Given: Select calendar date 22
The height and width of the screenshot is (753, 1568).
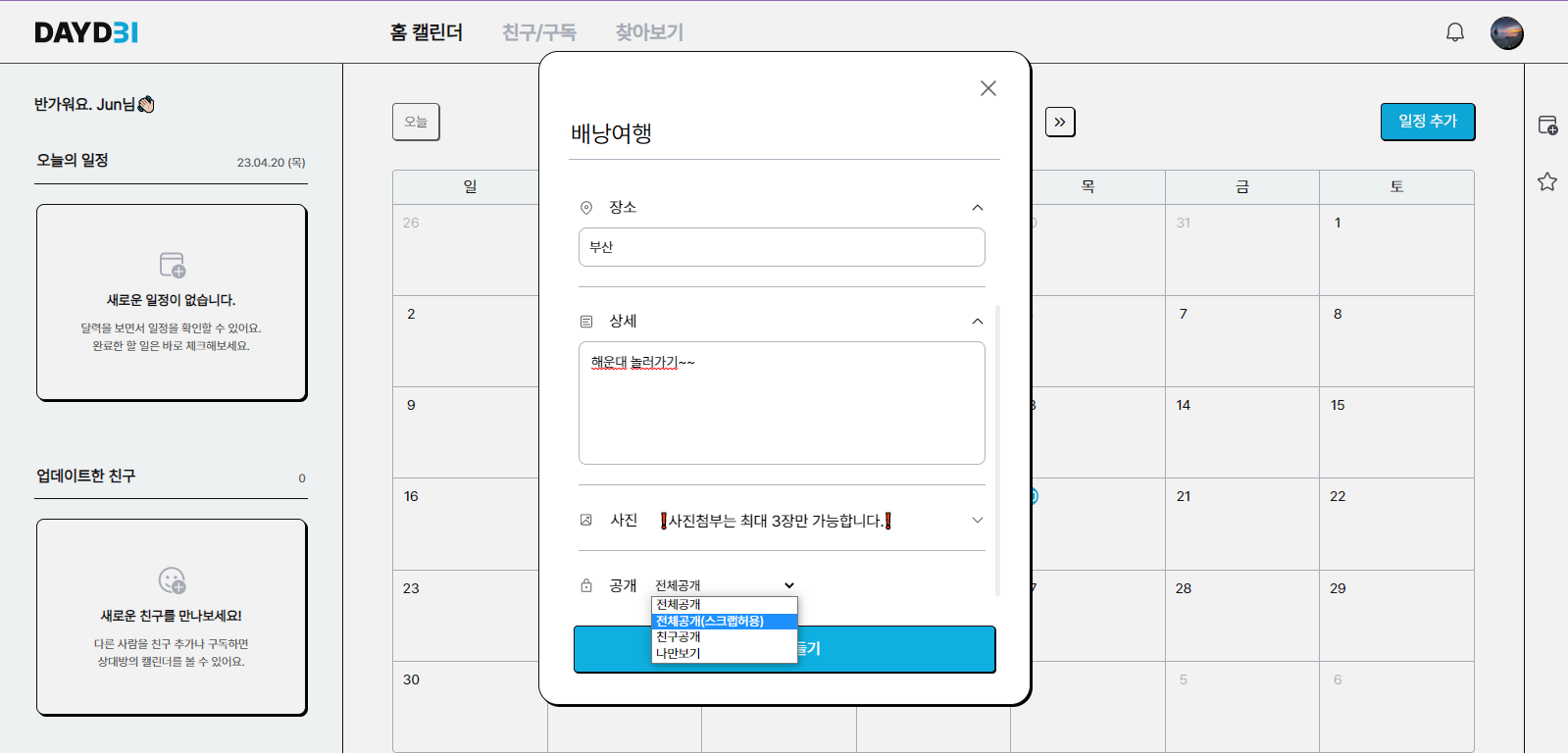Looking at the screenshot, I should (1338, 496).
